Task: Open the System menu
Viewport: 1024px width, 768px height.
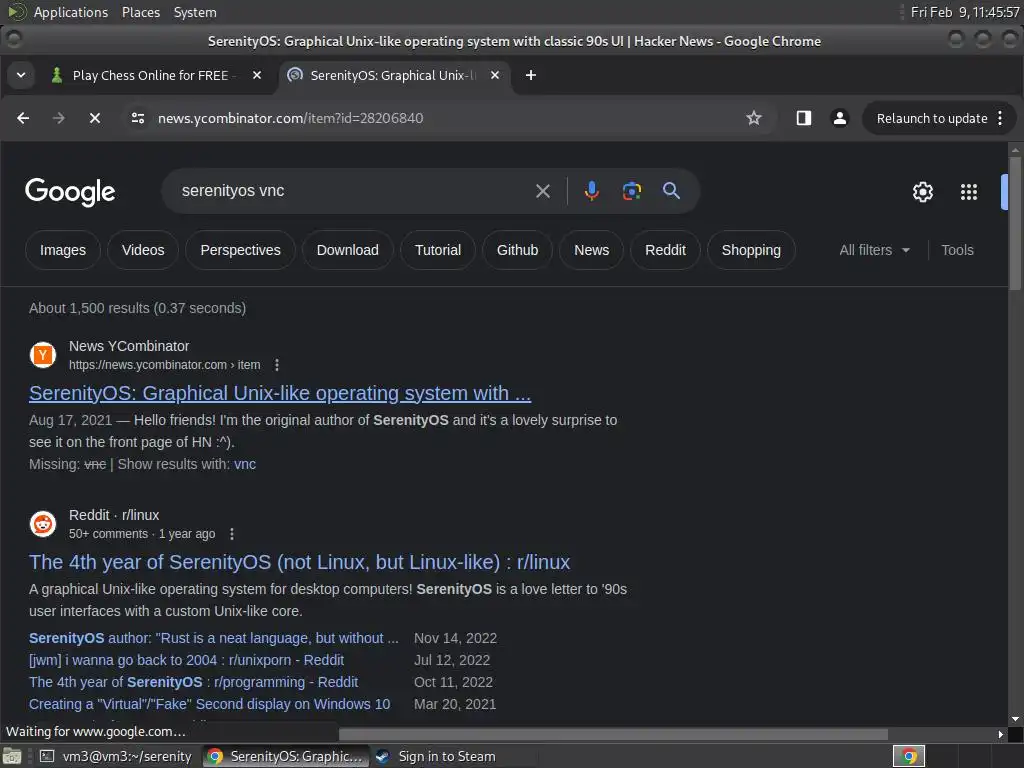Action: point(195,12)
